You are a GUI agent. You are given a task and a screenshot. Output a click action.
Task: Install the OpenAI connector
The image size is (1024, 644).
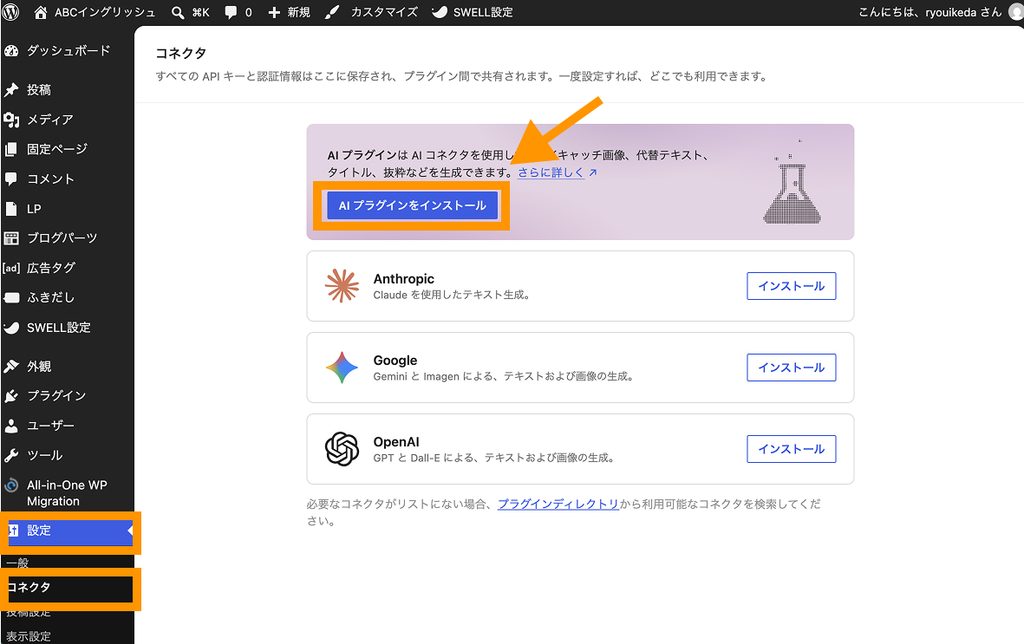tap(791, 449)
